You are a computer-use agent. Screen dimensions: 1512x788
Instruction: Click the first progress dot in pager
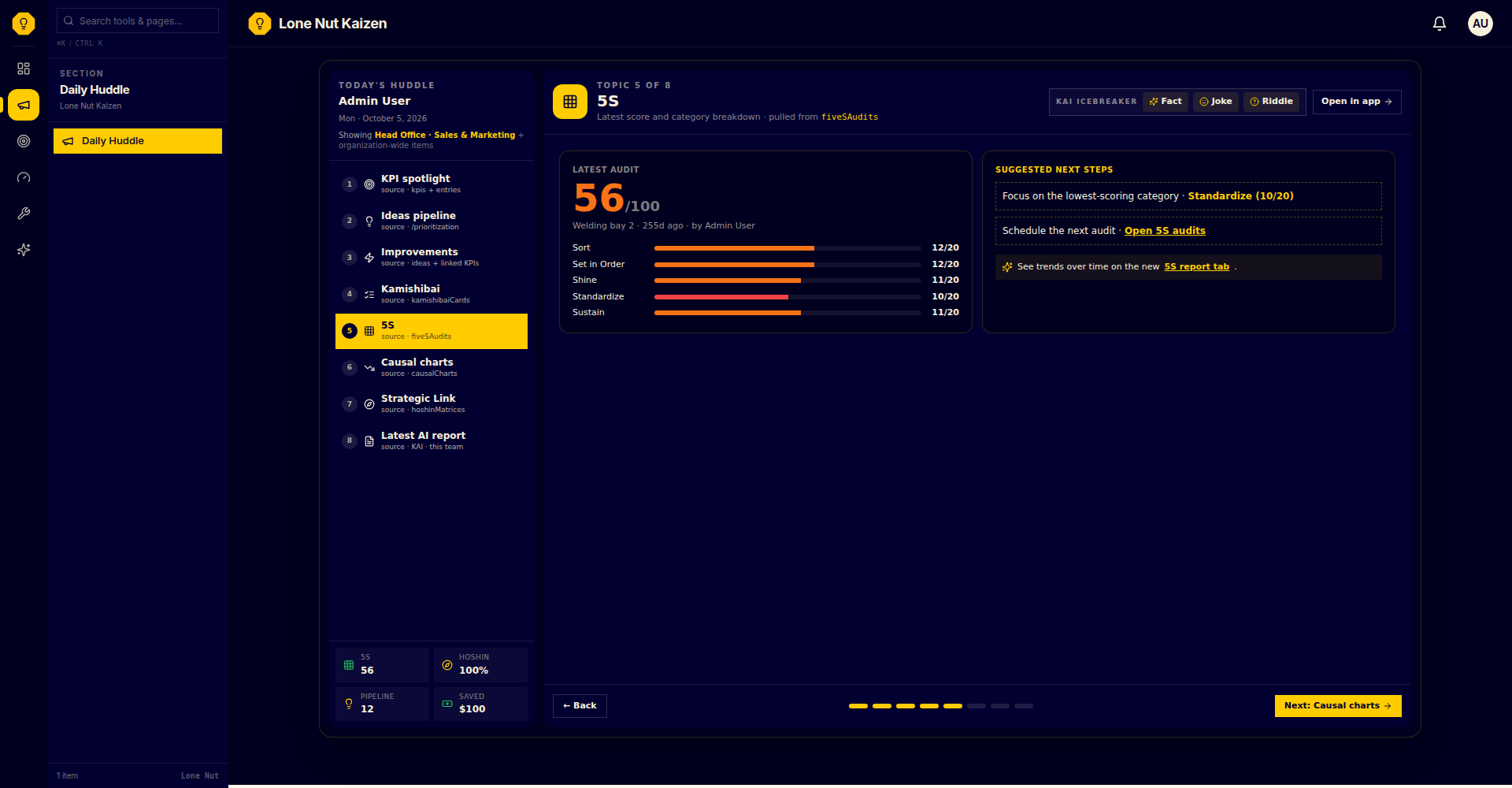click(x=858, y=706)
